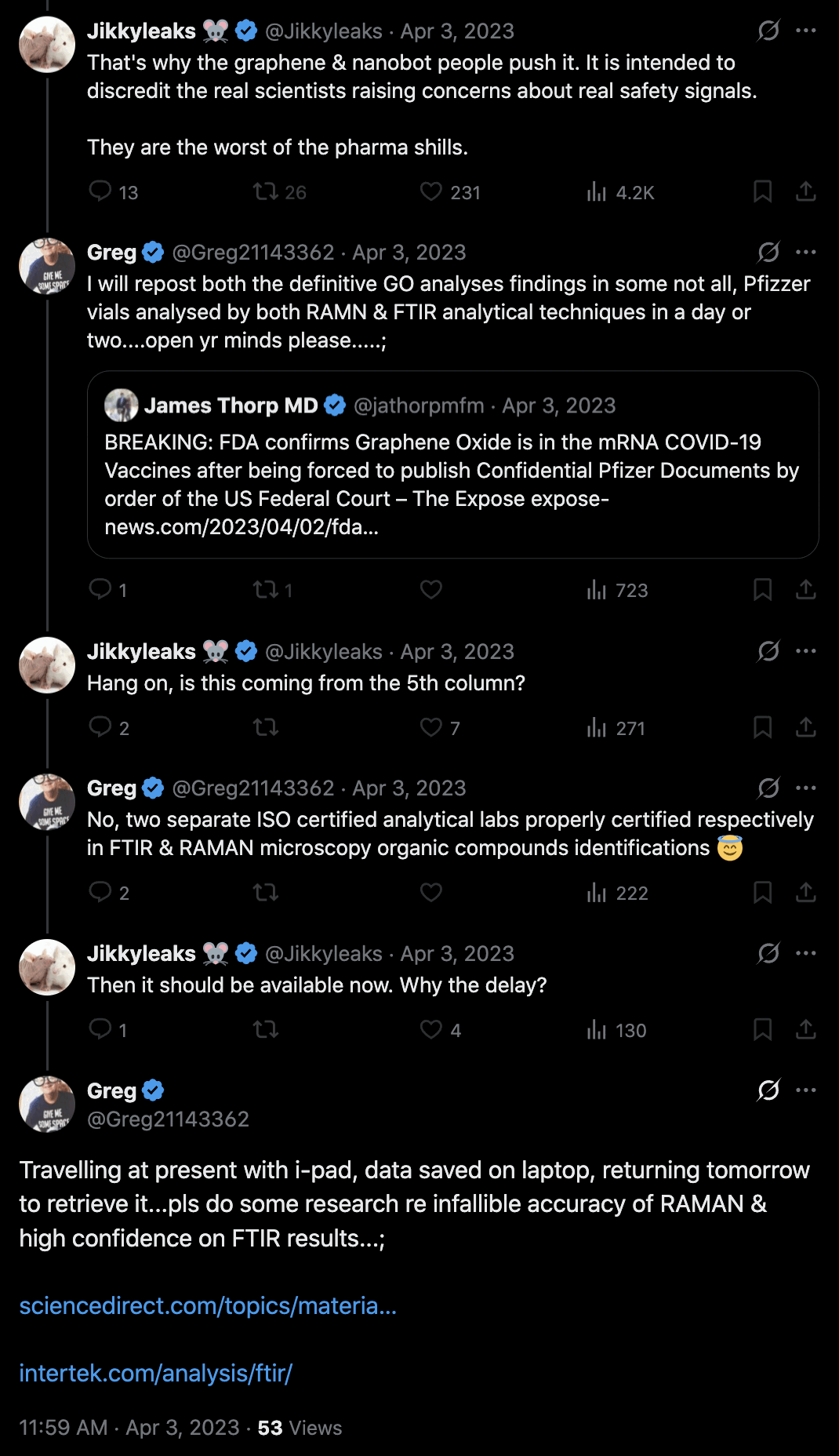Bookmark Greg's tweet about GO analyses
Viewport: 839px width, 1456px height.
point(762,590)
